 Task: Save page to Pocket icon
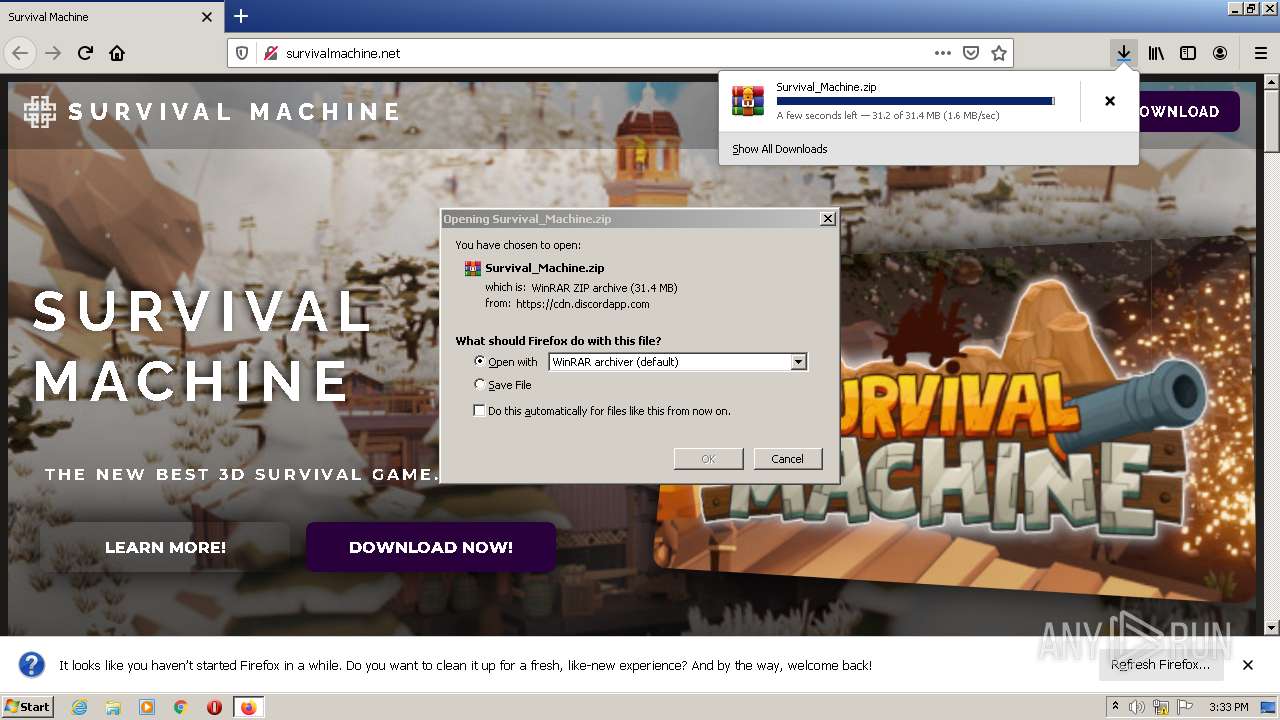click(971, 53)
